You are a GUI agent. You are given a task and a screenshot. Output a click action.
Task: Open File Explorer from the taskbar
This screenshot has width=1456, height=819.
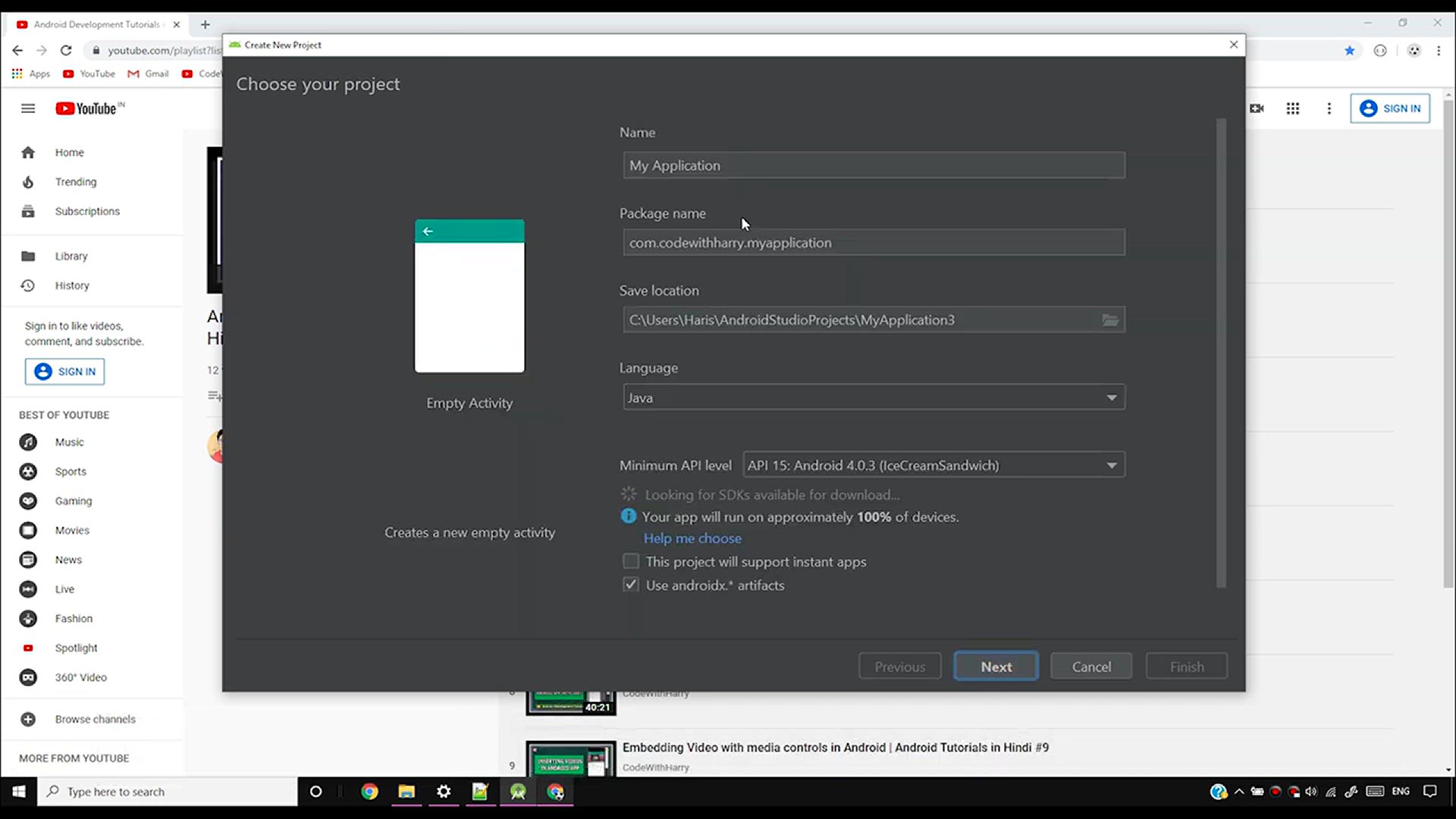(x=406, y=792)
